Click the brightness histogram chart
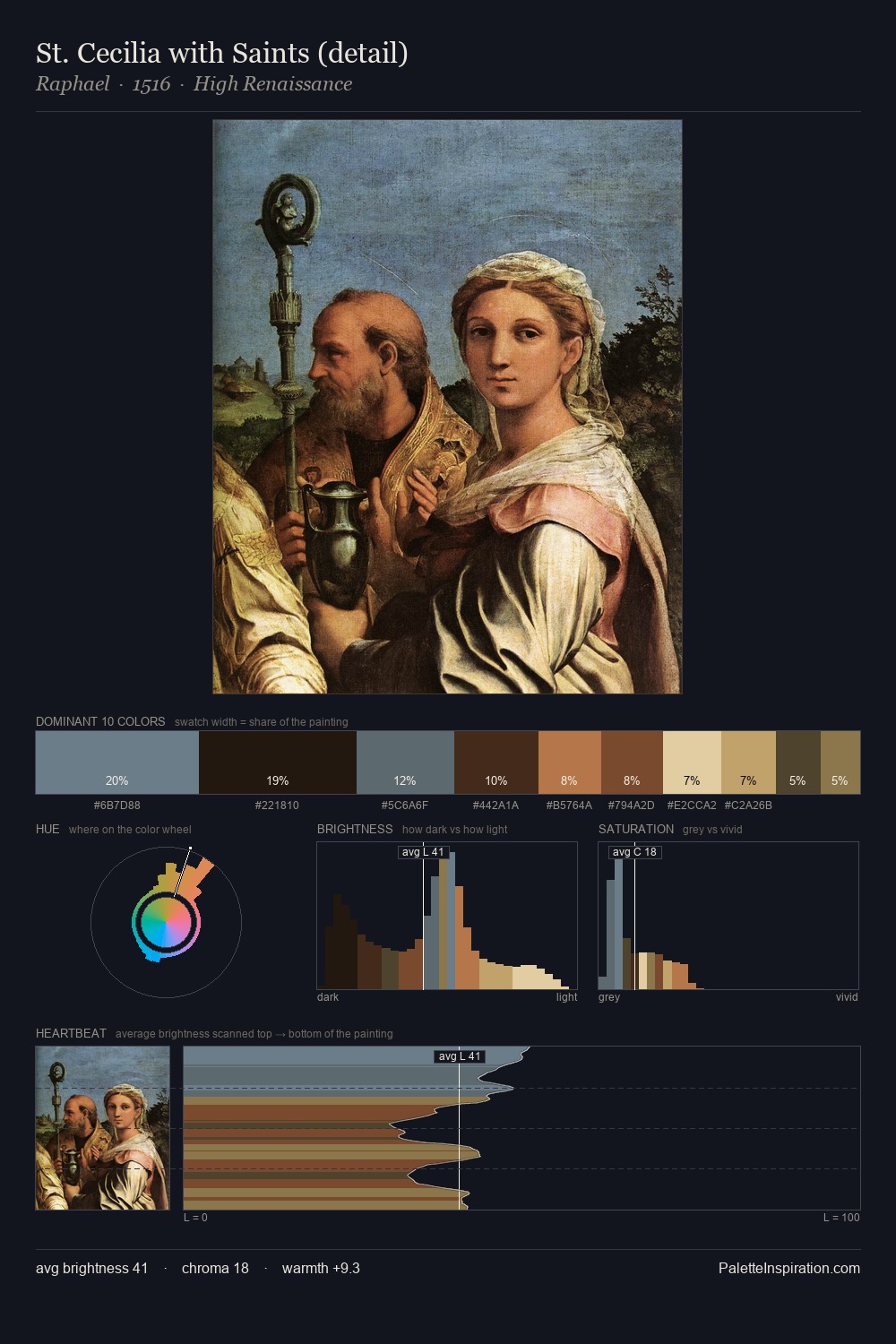 447,916
